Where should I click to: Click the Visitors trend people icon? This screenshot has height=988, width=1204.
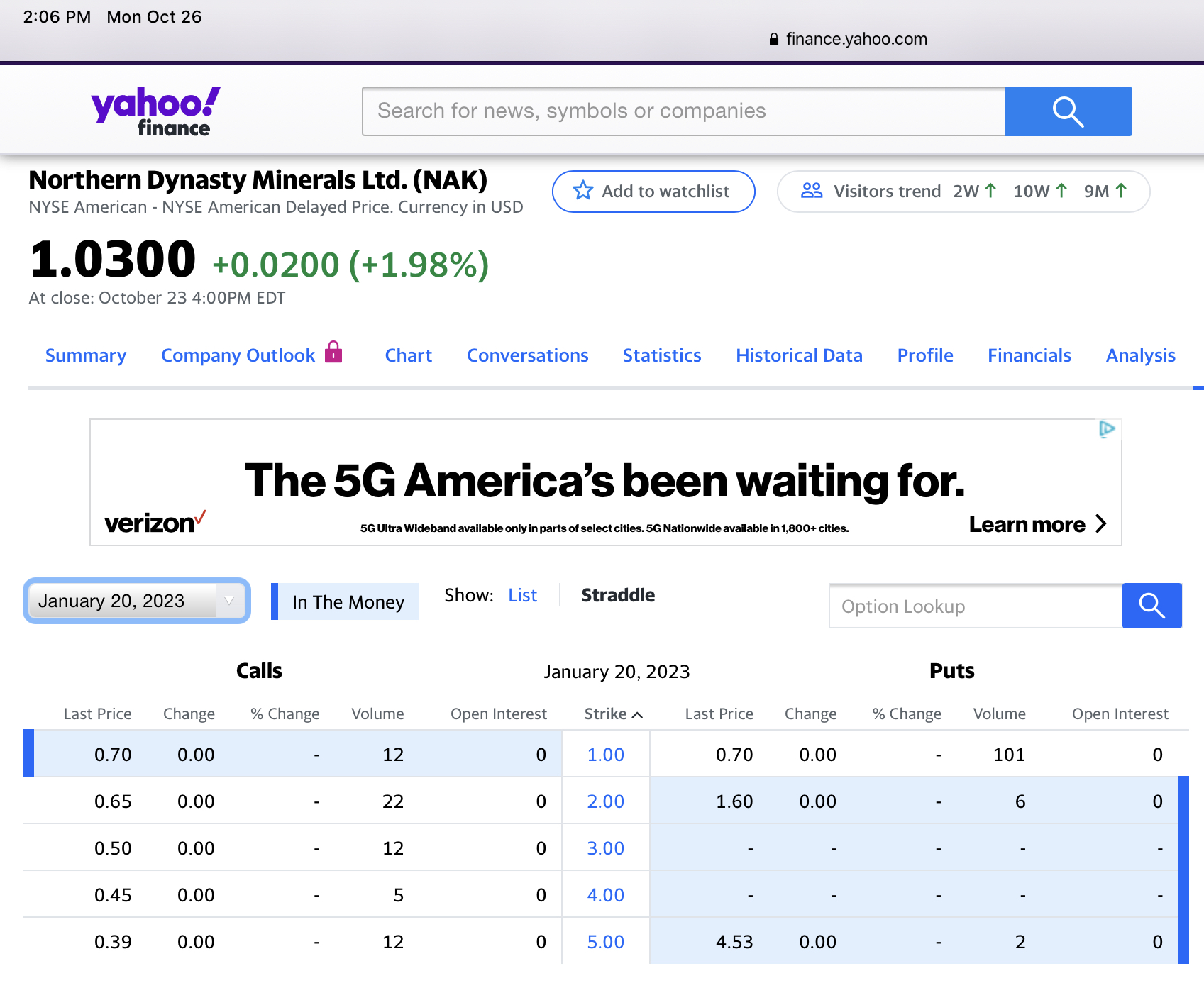point(811,191)
